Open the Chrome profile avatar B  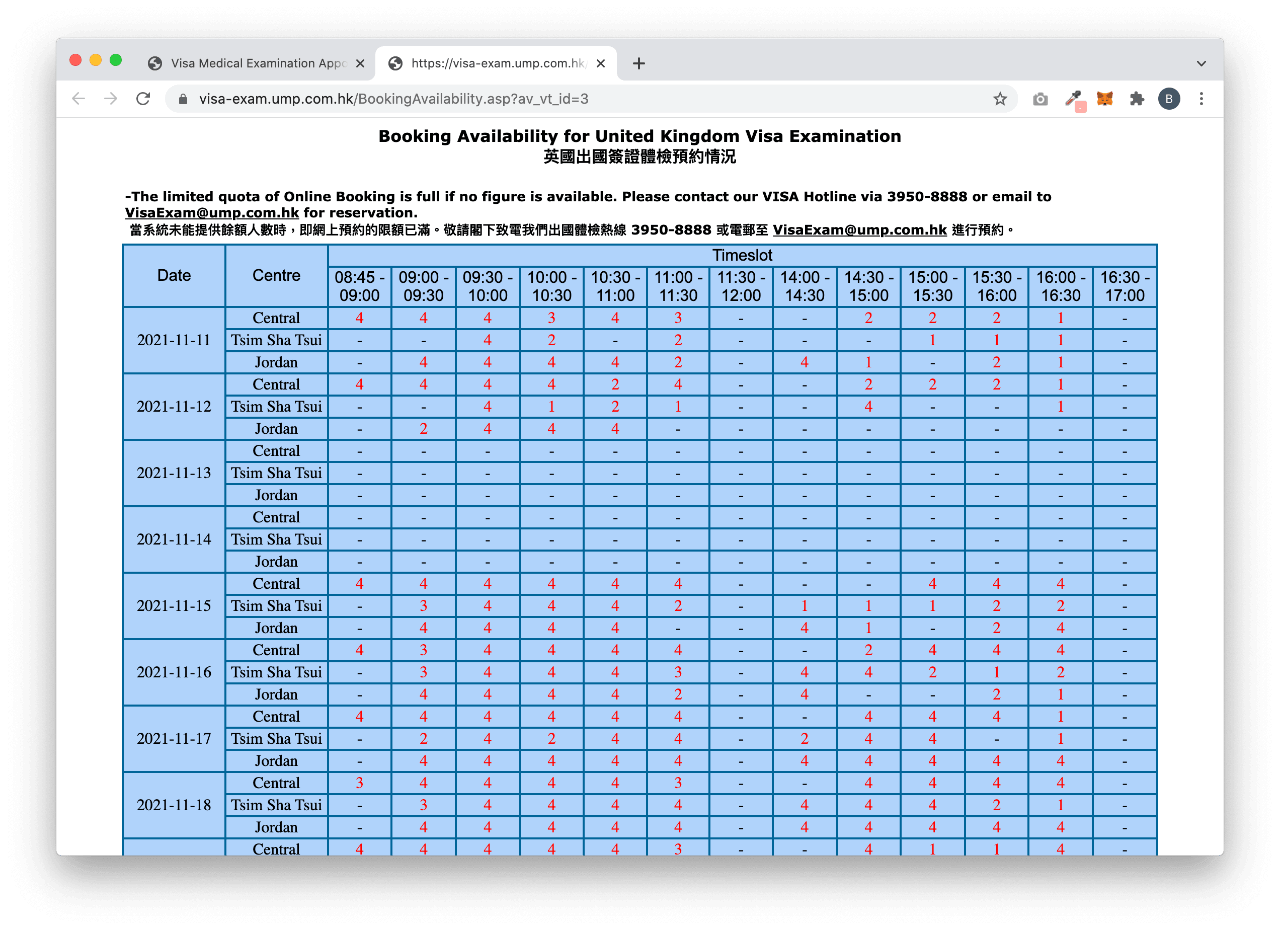pyautogui.click(x=1169, y=99)
